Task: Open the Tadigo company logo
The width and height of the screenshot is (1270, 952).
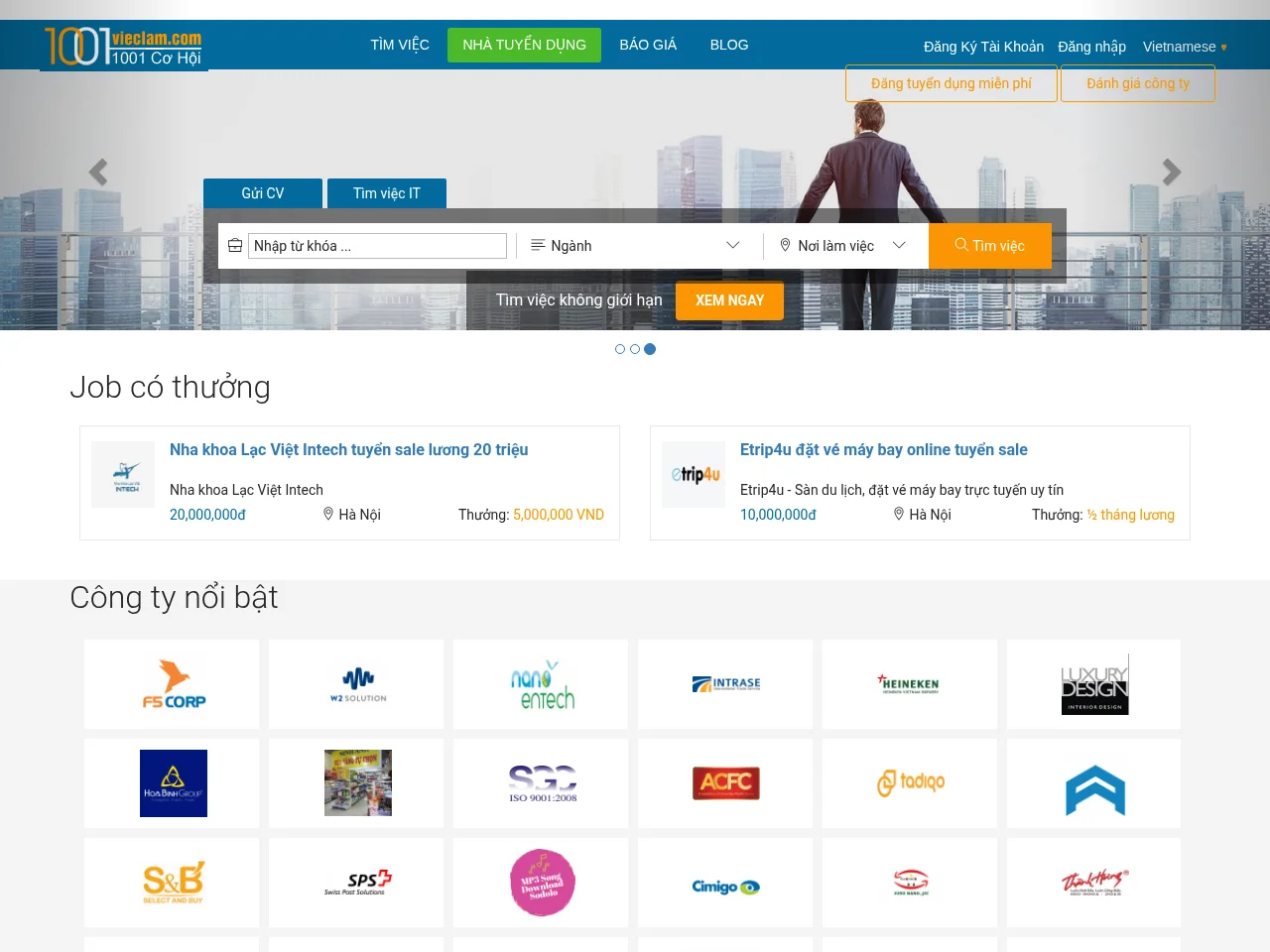Action: (910, 783)
